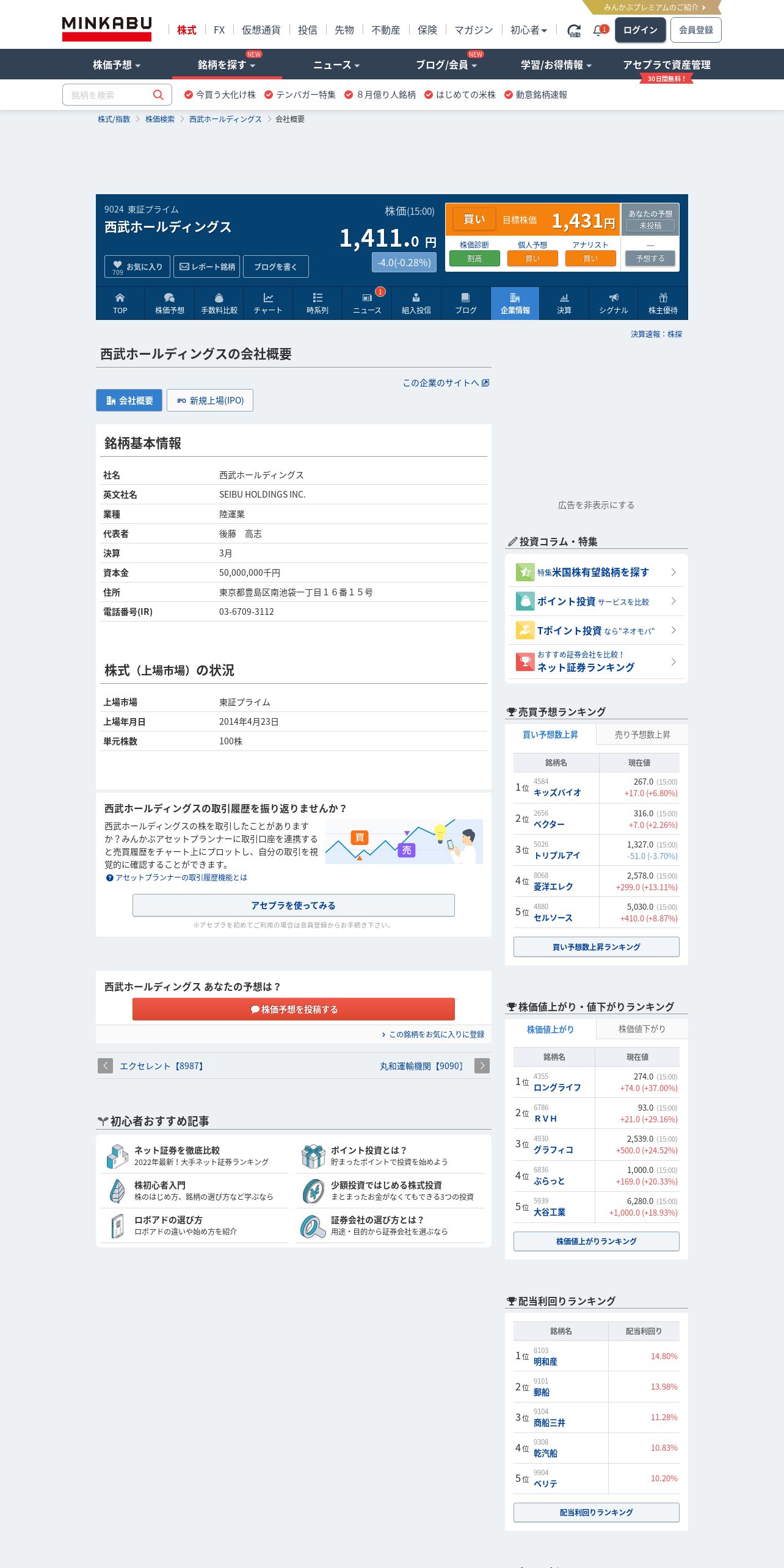This screenshot has width=784, height=1568.
Task: Open the ネット証券ランキング row
Action: pyautogui.click(x=597, y=661)
